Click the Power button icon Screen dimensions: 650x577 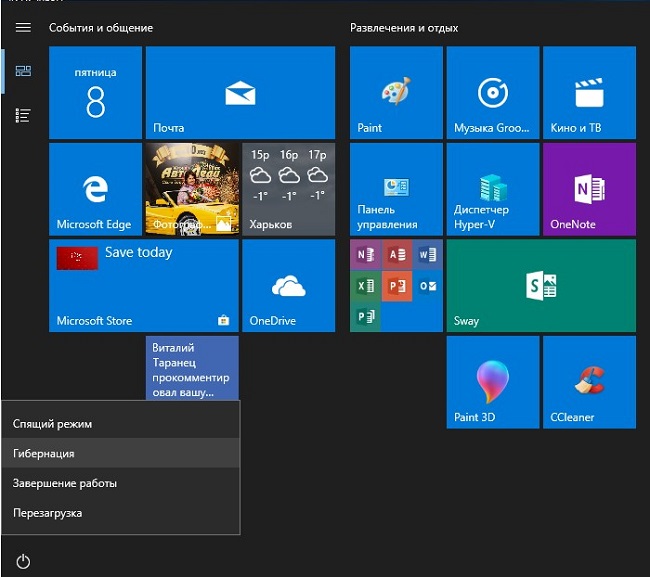(x=23, y=562)
